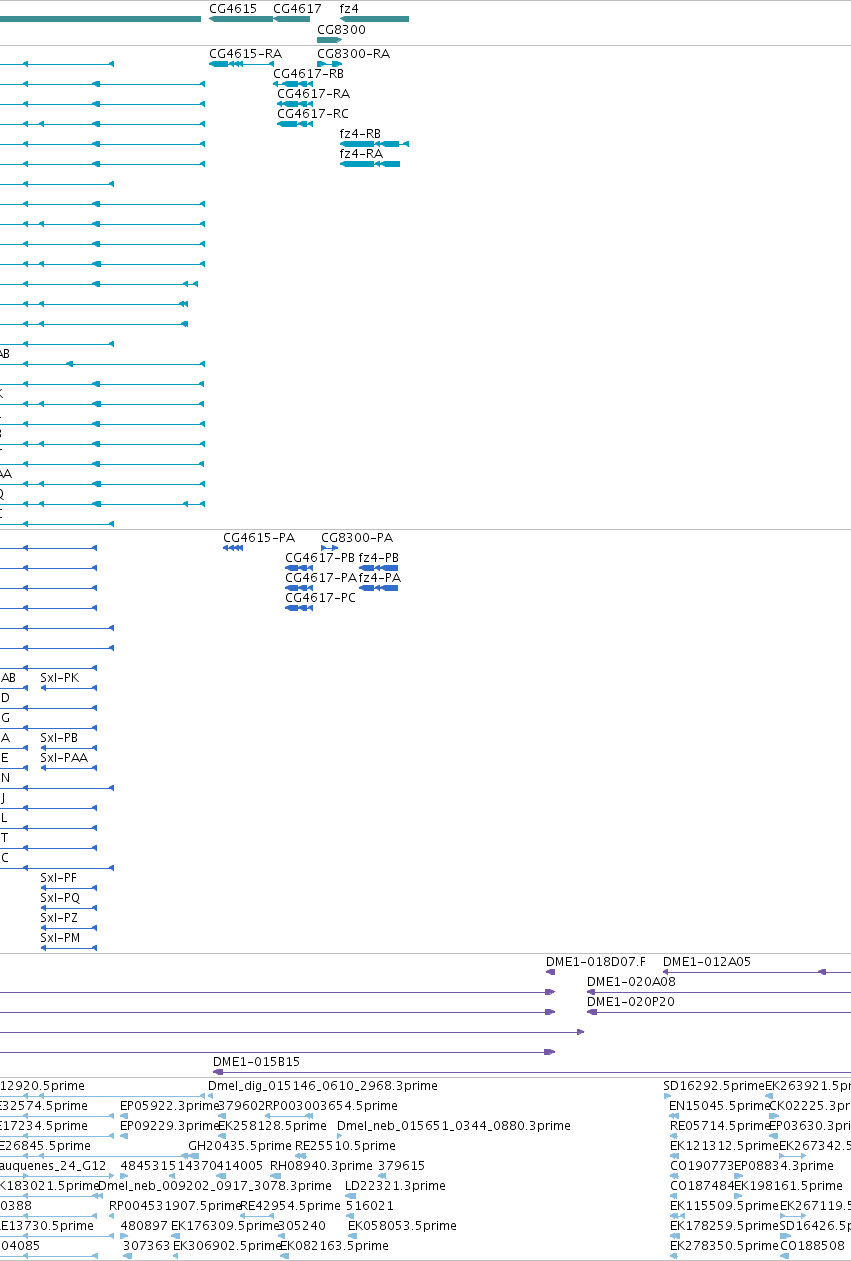851x1261 pixels.
Task: Choose protein label fz4-PA
Action: coord(380,578)
